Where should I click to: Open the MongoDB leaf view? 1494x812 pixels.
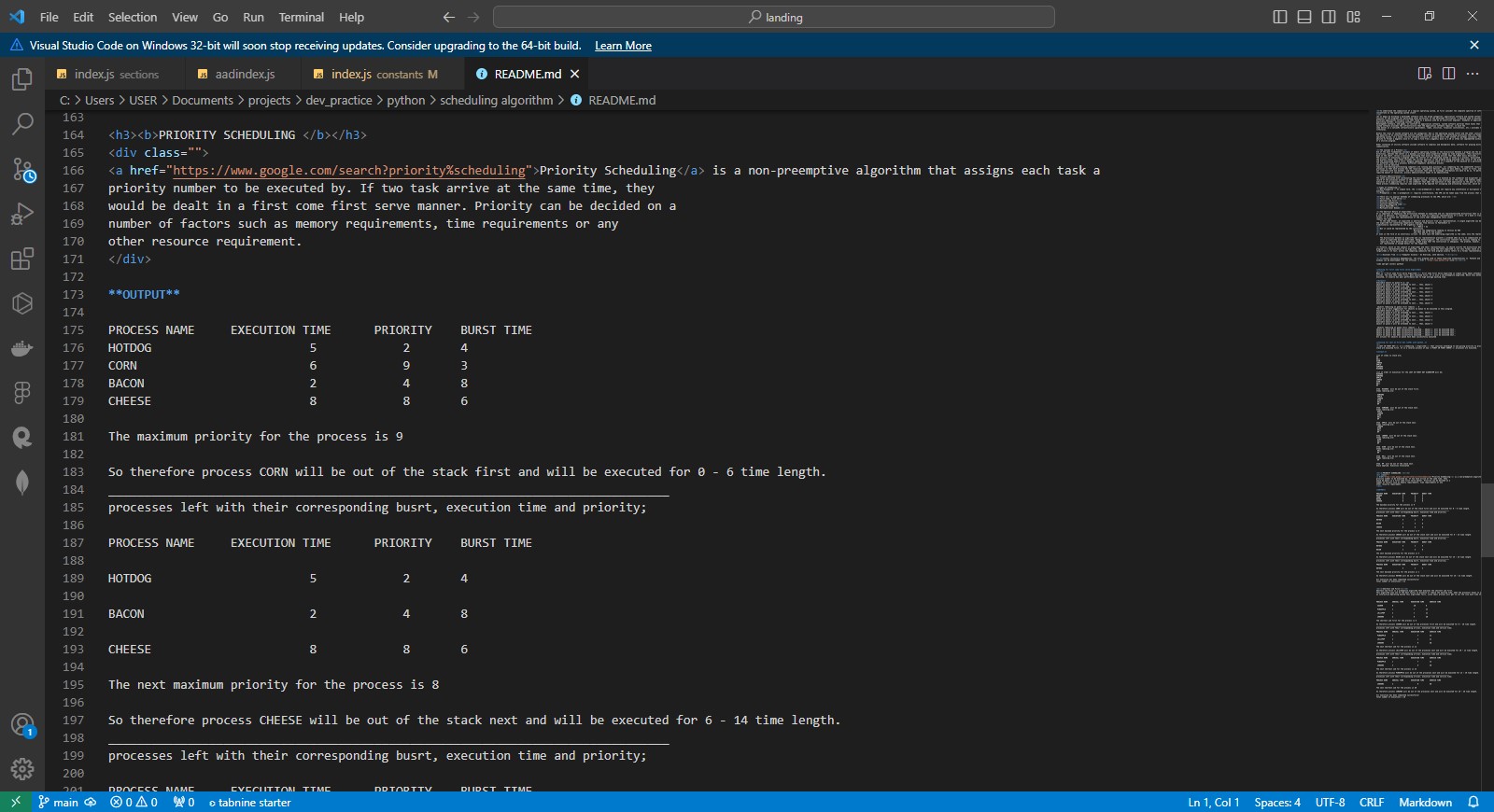pyautogui.click(x=22, y=482)
